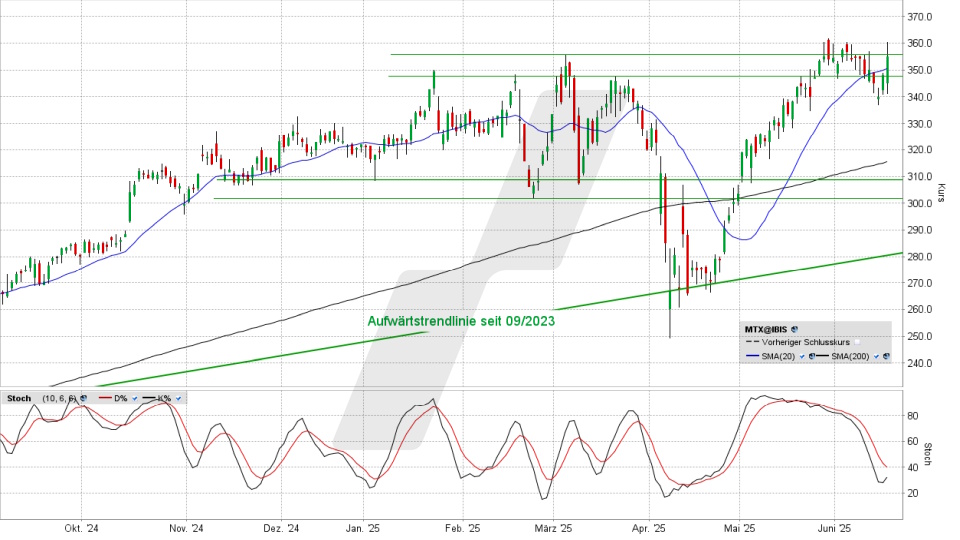Open the SMA(200) settings icon
Image resolution: width=960 pixels, height=540 pixels.
coord(886,356)
